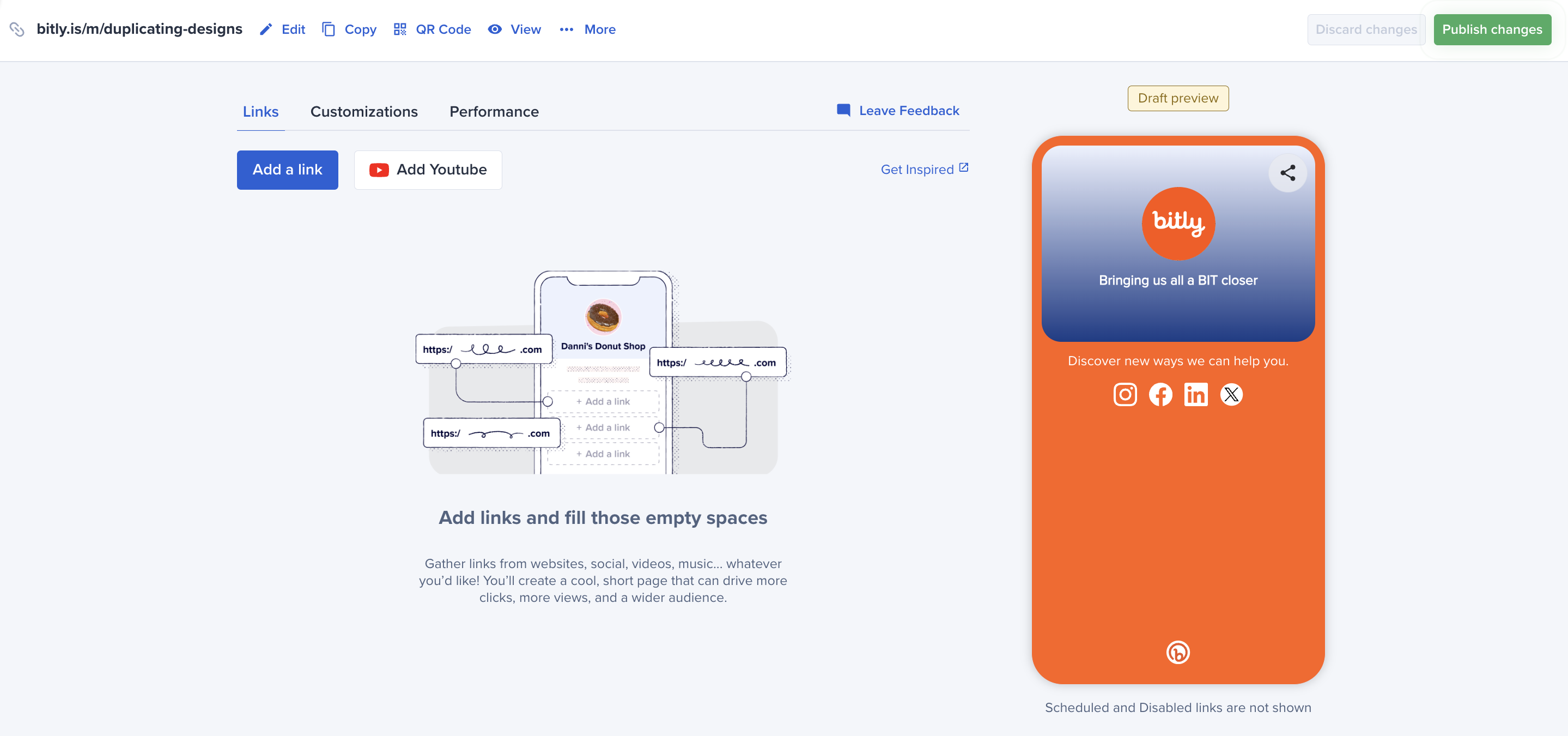1568x736 pixels.
Task: Click the Bitly badge at the preview bottom
Action: [x=1178, y=653]
